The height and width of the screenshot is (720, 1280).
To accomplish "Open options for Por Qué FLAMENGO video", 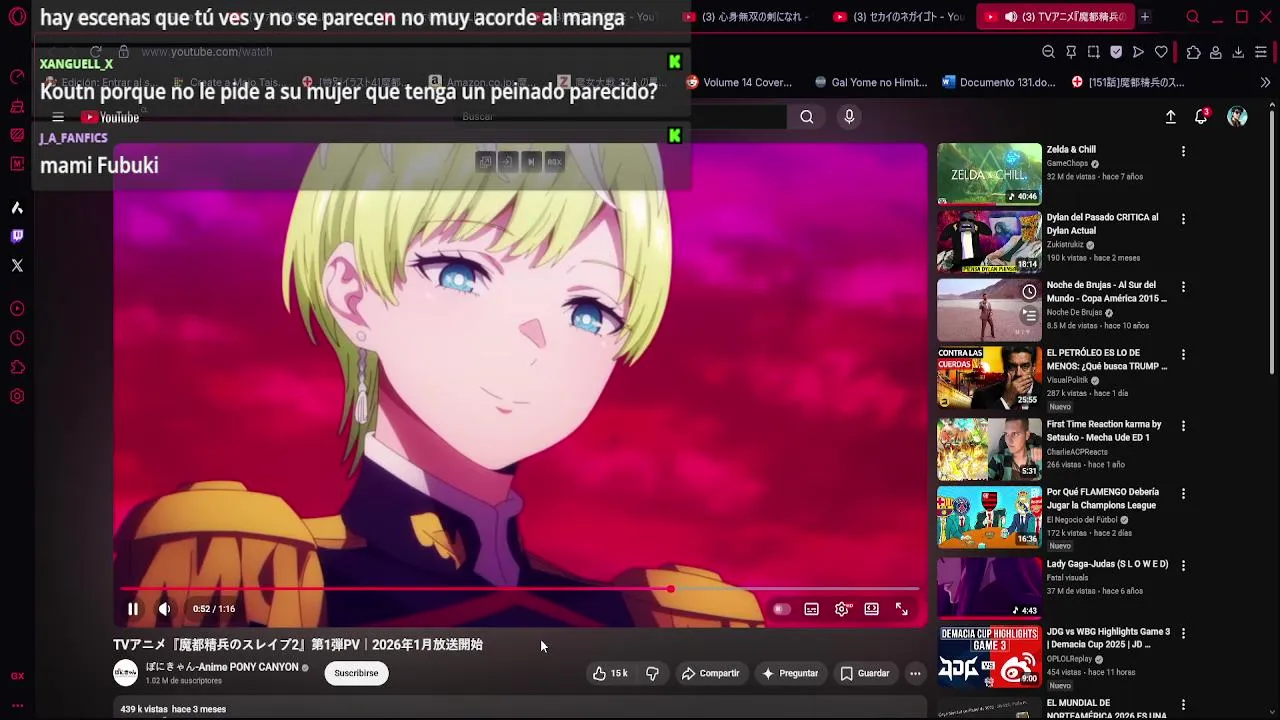I will click(x=1183, y=494).
